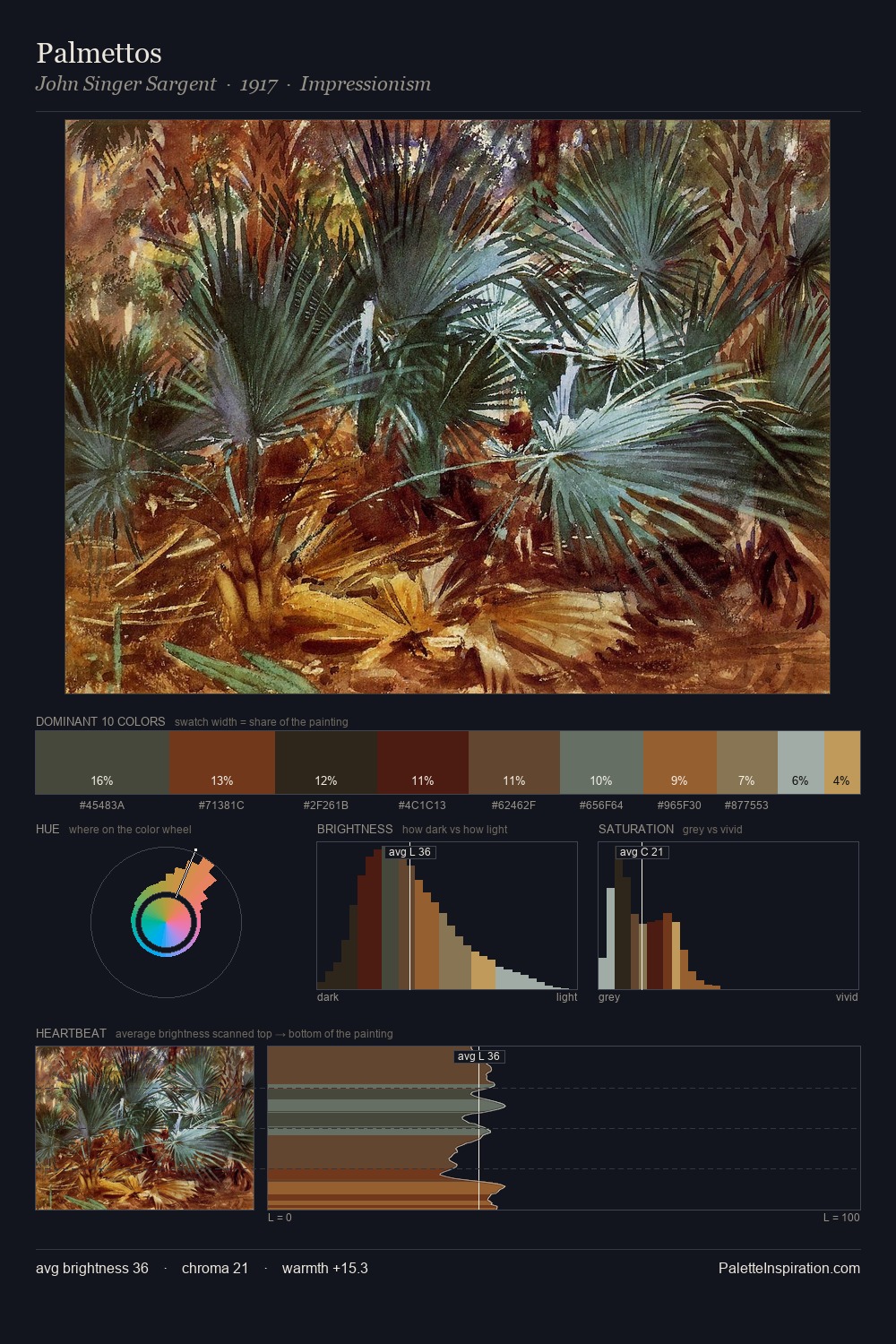Click the DOMINANT 10 COLORS heading
This screenshot has height=1344, width=896.
click(100, 721)
